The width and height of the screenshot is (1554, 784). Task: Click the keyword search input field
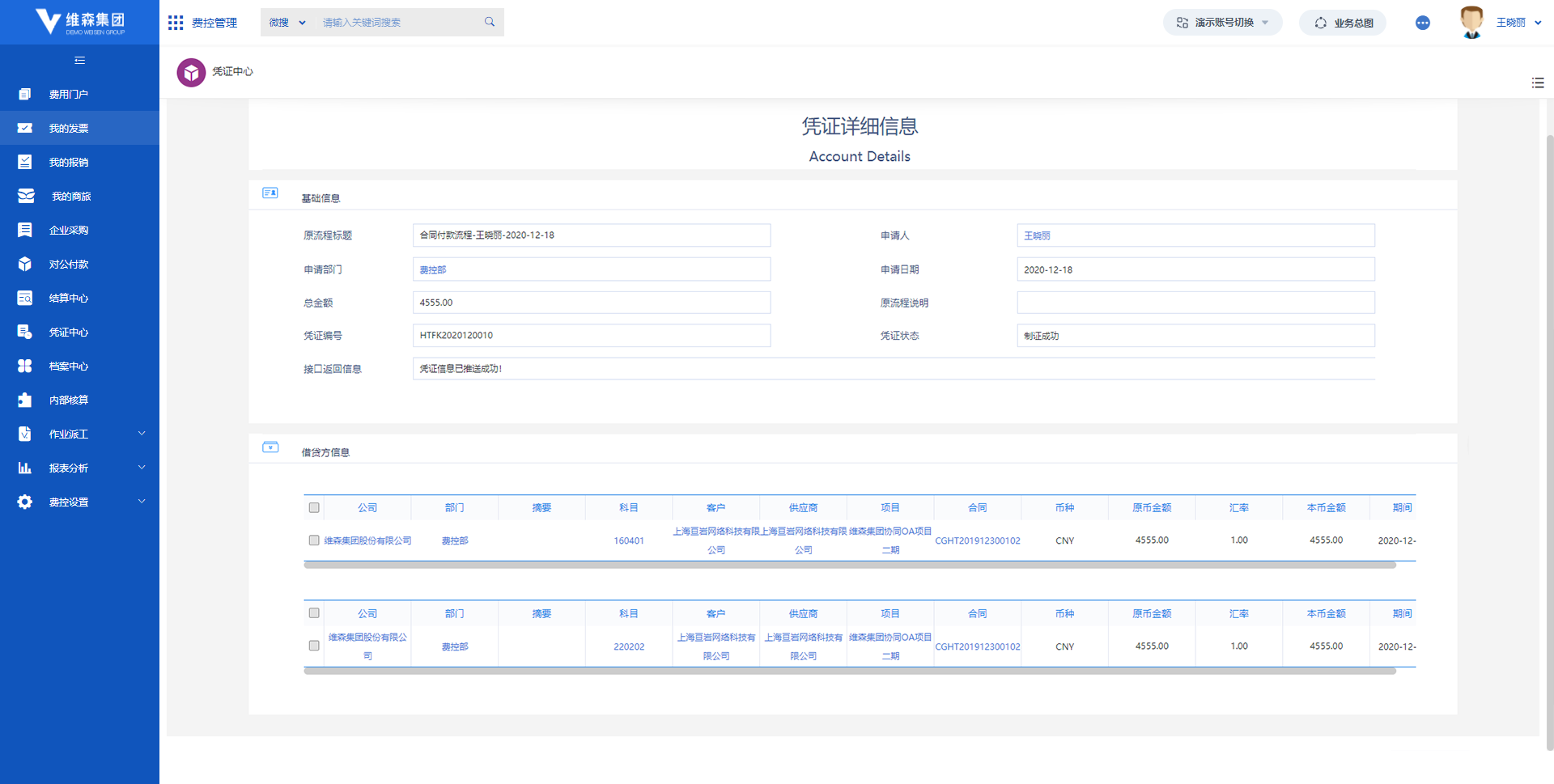[x=397, y=23]
